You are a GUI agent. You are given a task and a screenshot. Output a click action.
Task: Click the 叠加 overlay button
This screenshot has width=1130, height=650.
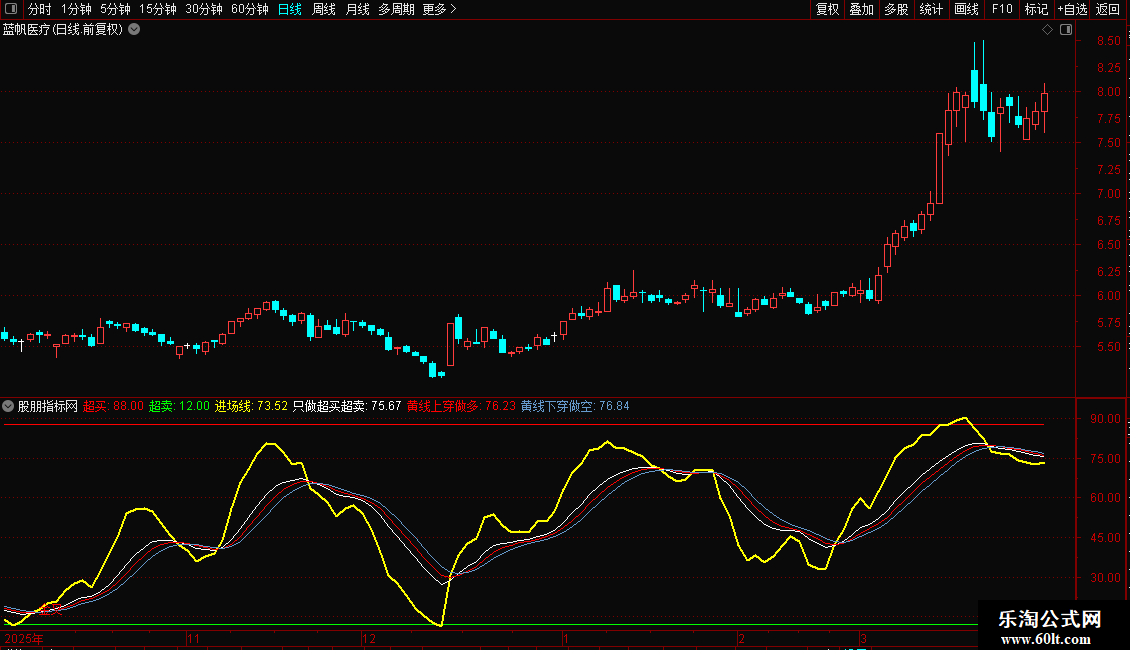point(861,9)
